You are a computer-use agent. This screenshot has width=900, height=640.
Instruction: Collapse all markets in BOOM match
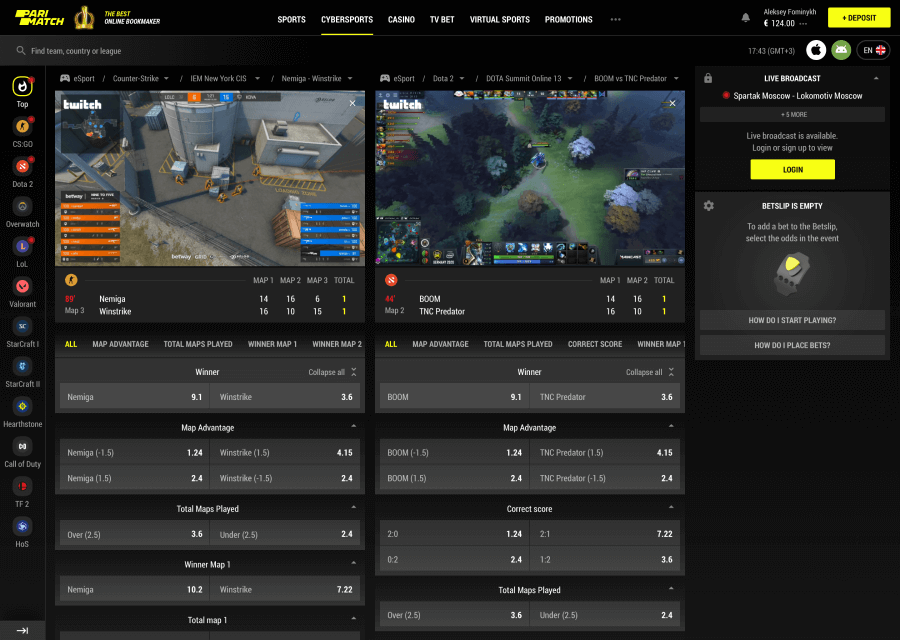pyautogui.click(x=650, y=372)
